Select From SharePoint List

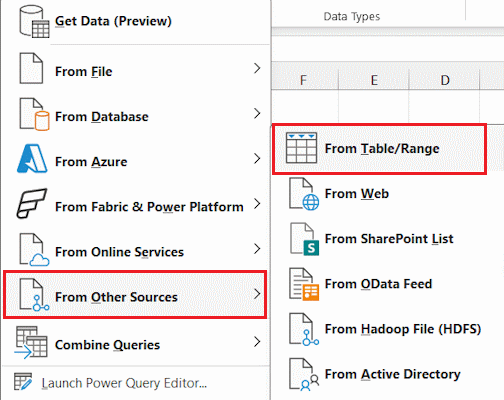(387, 239)
